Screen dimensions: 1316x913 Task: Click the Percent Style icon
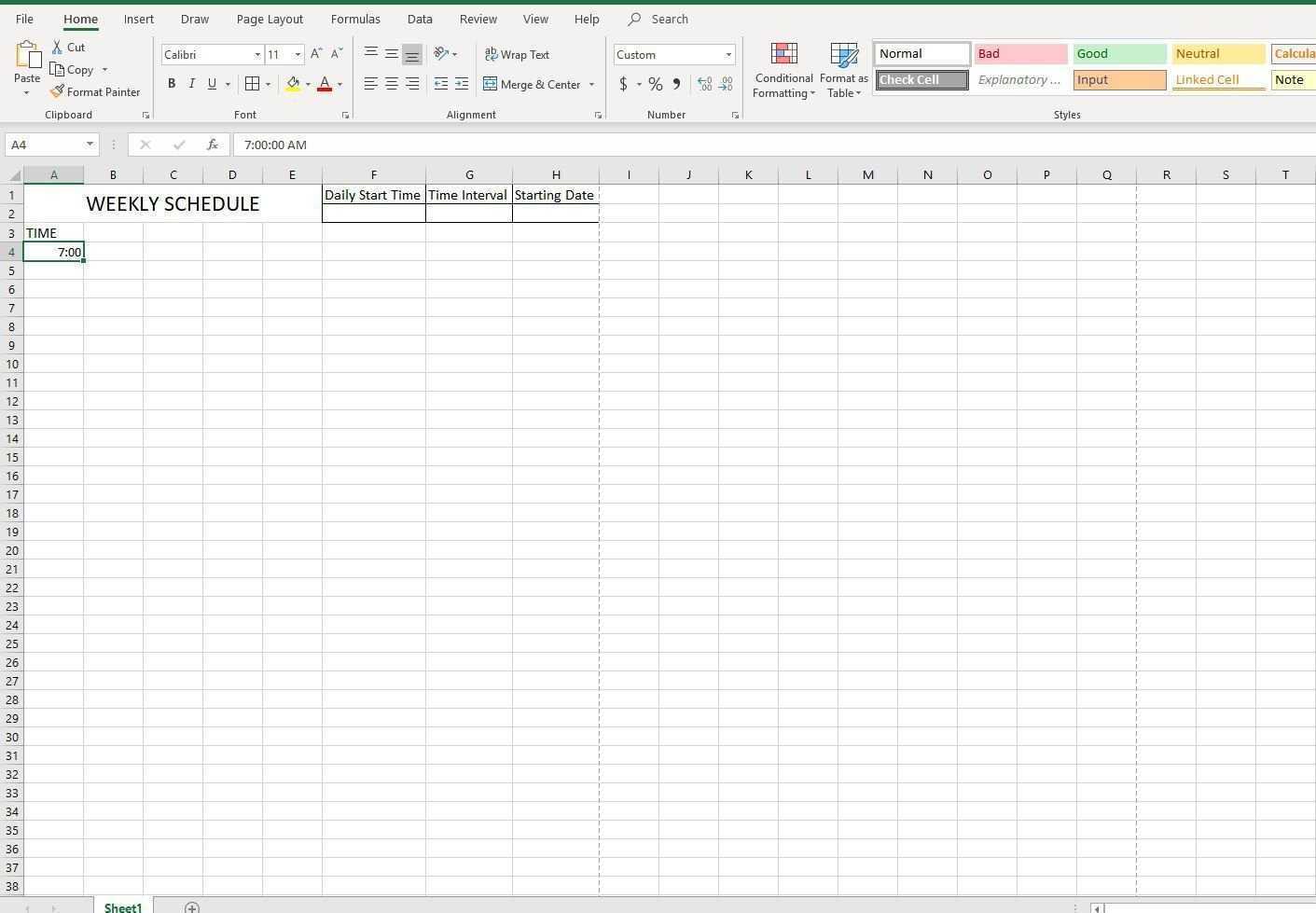[x=656, y=84]
